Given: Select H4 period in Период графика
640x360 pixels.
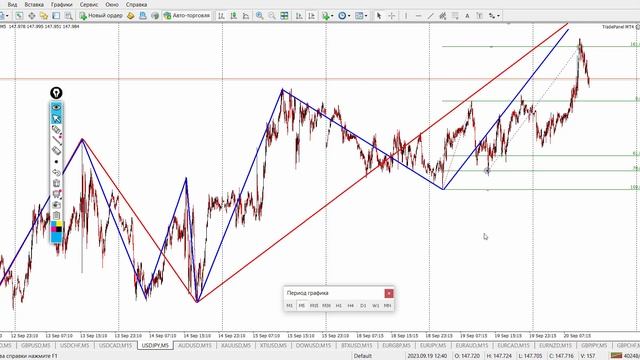Looking at the screenshot, I should click(x=351, y=305).
